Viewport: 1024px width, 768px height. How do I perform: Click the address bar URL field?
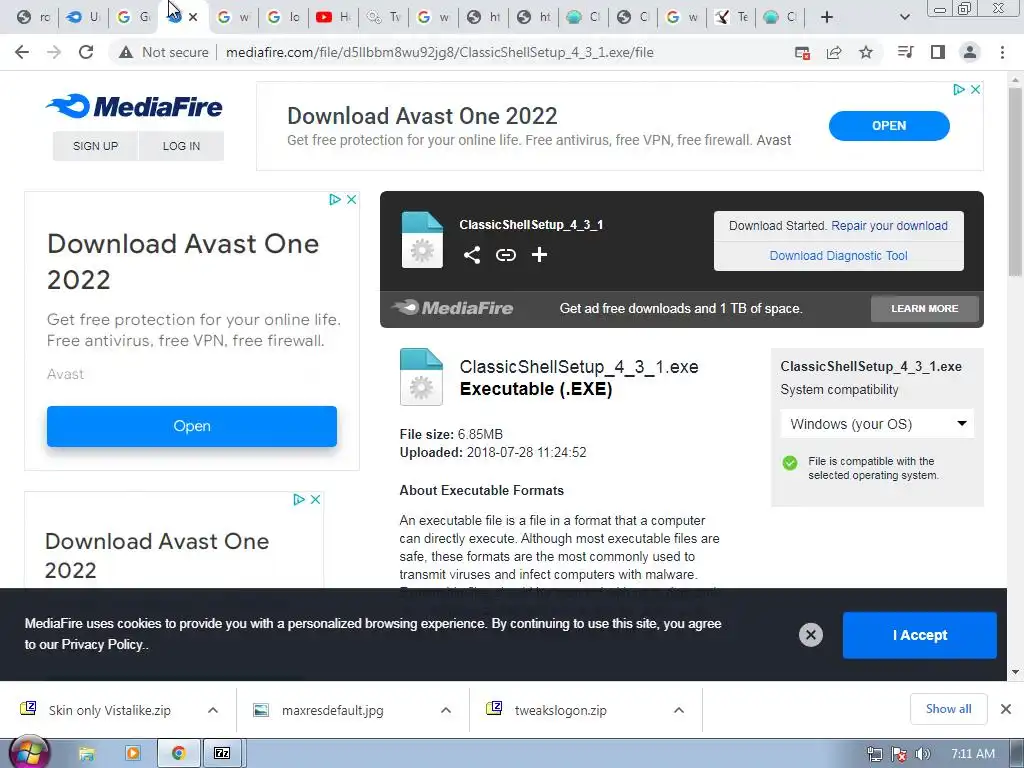(440, 52)
